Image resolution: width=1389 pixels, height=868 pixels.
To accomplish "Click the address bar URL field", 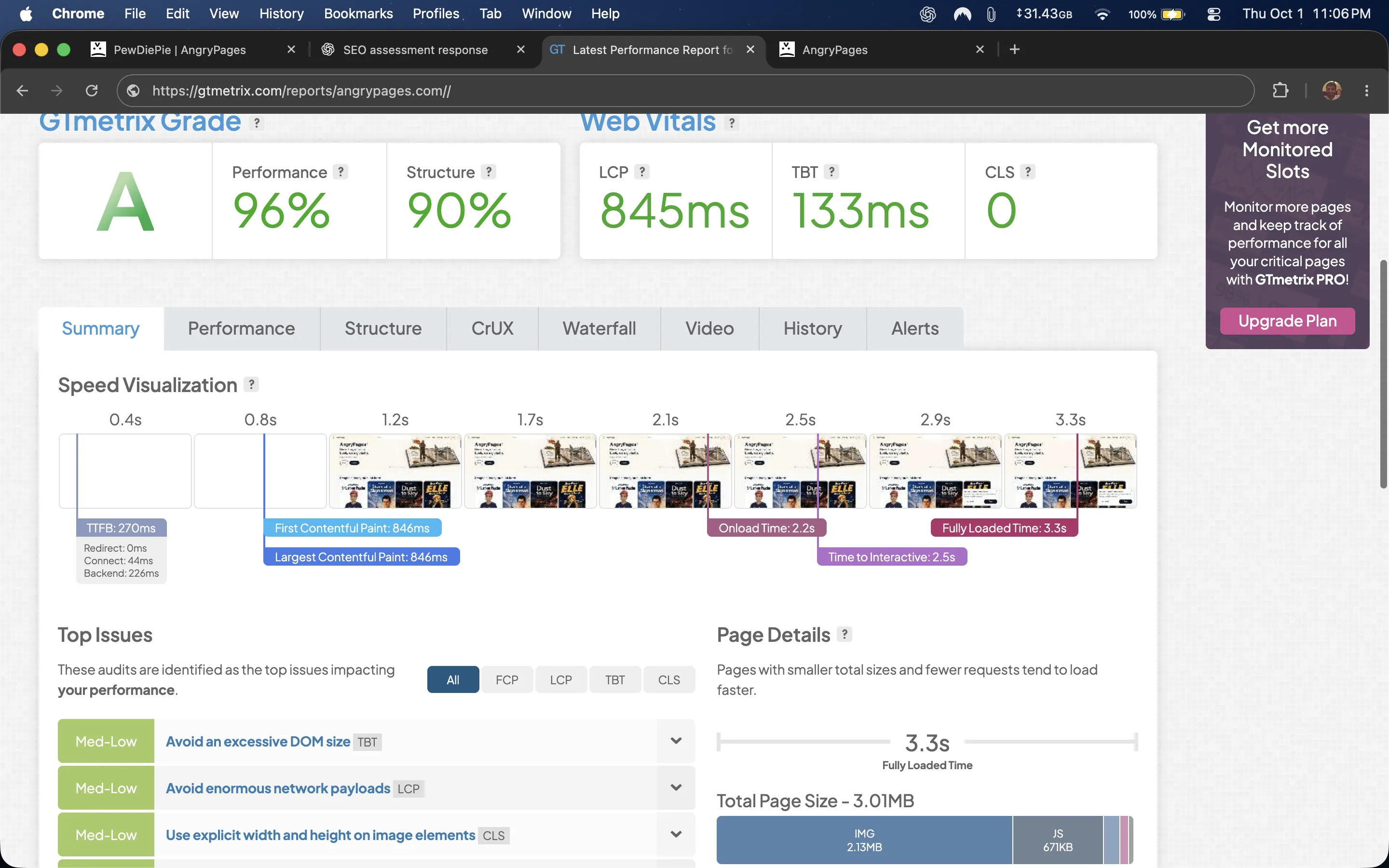I will [x=685, y=91].
